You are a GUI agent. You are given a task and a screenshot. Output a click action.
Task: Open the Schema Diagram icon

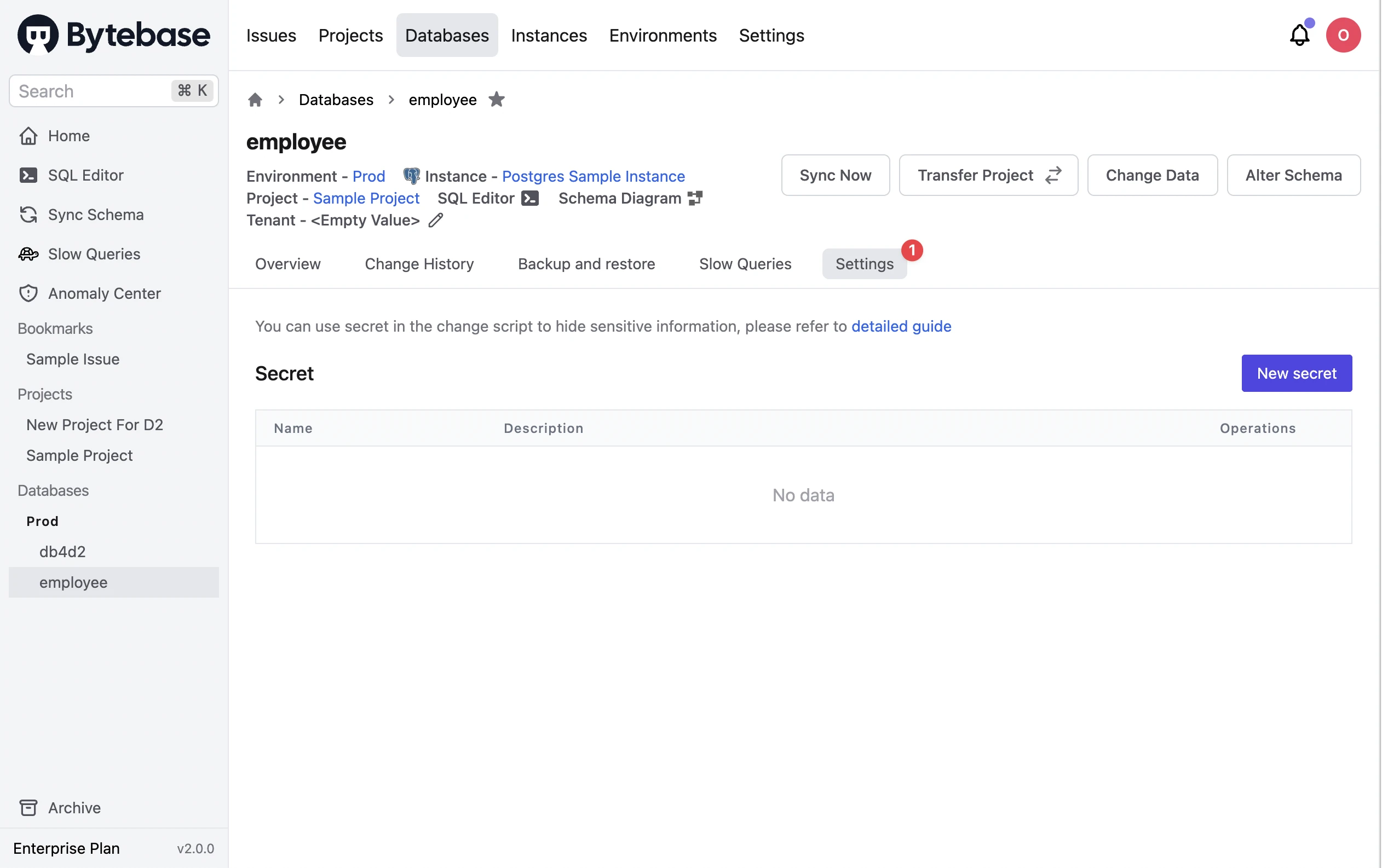(695, 198)
